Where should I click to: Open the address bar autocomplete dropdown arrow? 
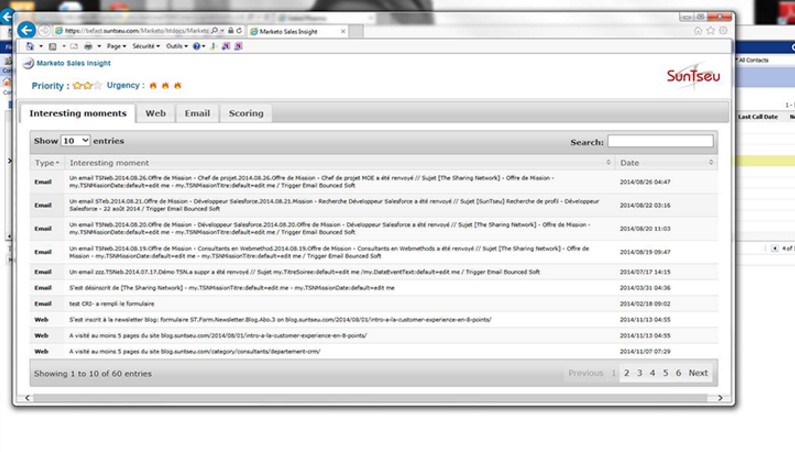(223, 31)
